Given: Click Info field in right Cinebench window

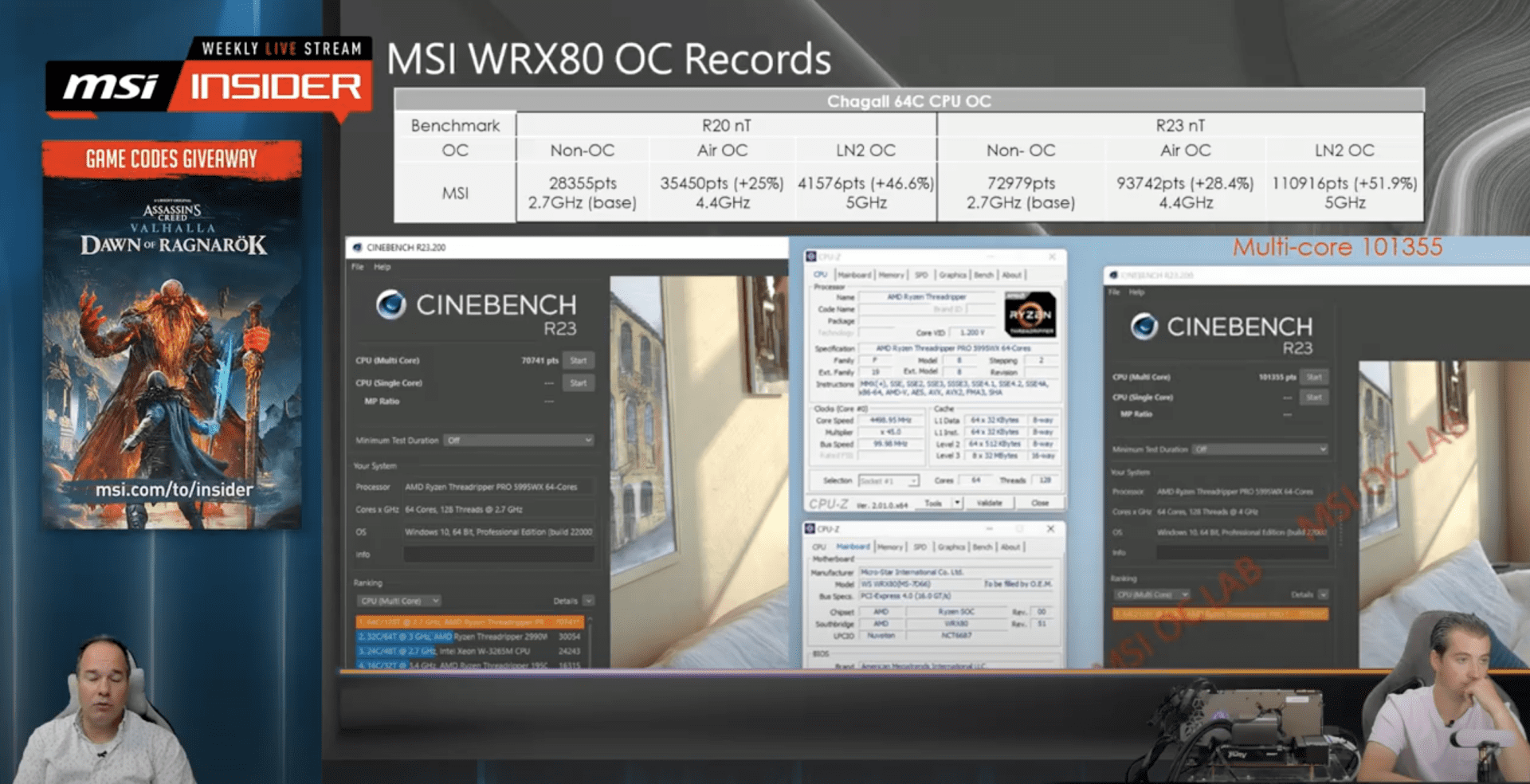Looking at the screenshot, I should (x=1242, y=552).
